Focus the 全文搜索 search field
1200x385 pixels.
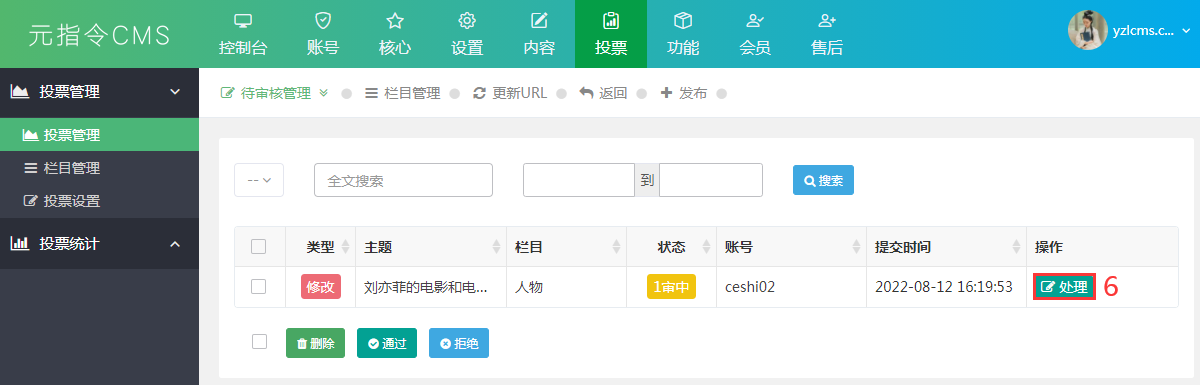pos(403,180)
